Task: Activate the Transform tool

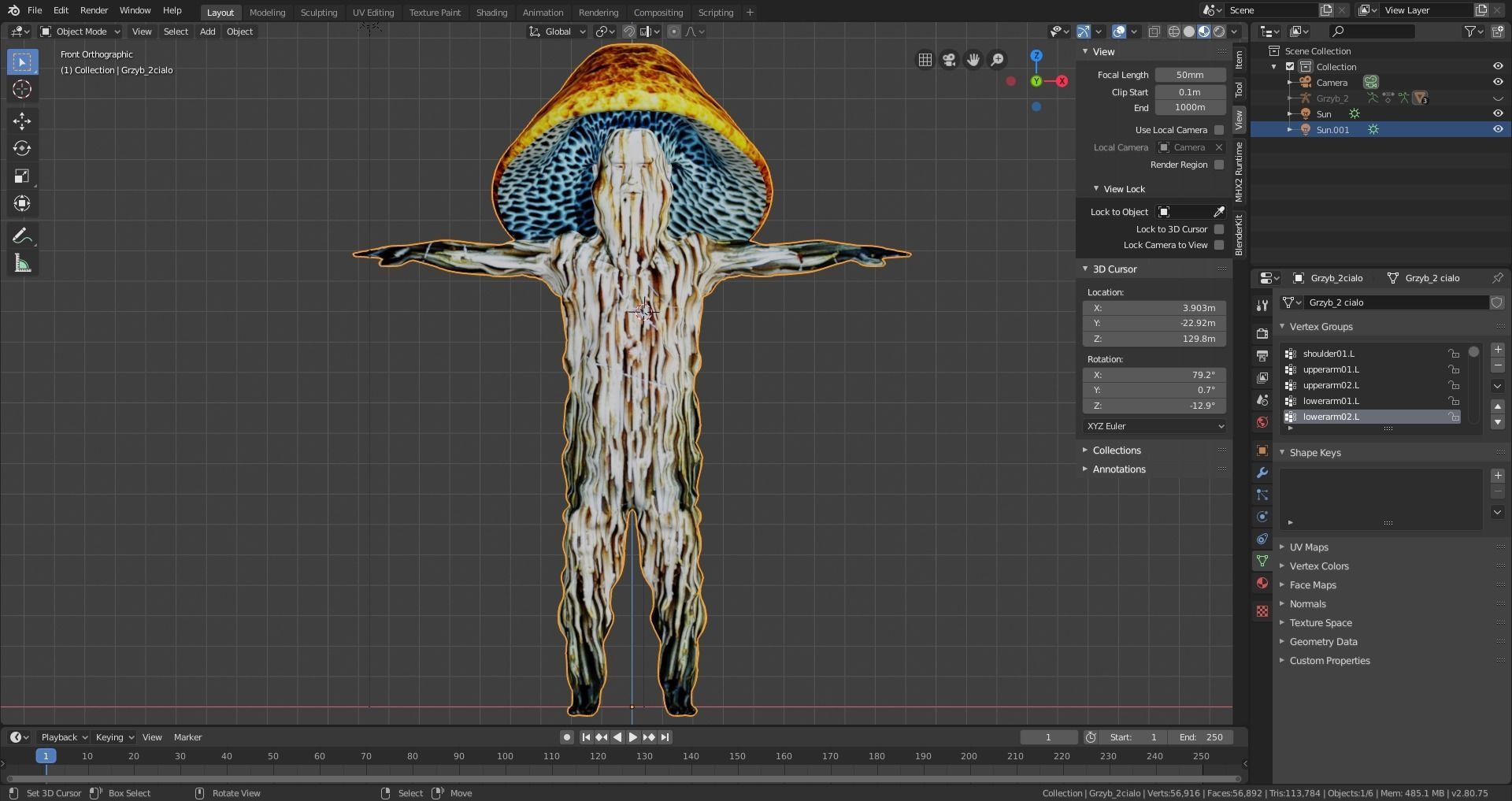Action: (x=22, y=203)
